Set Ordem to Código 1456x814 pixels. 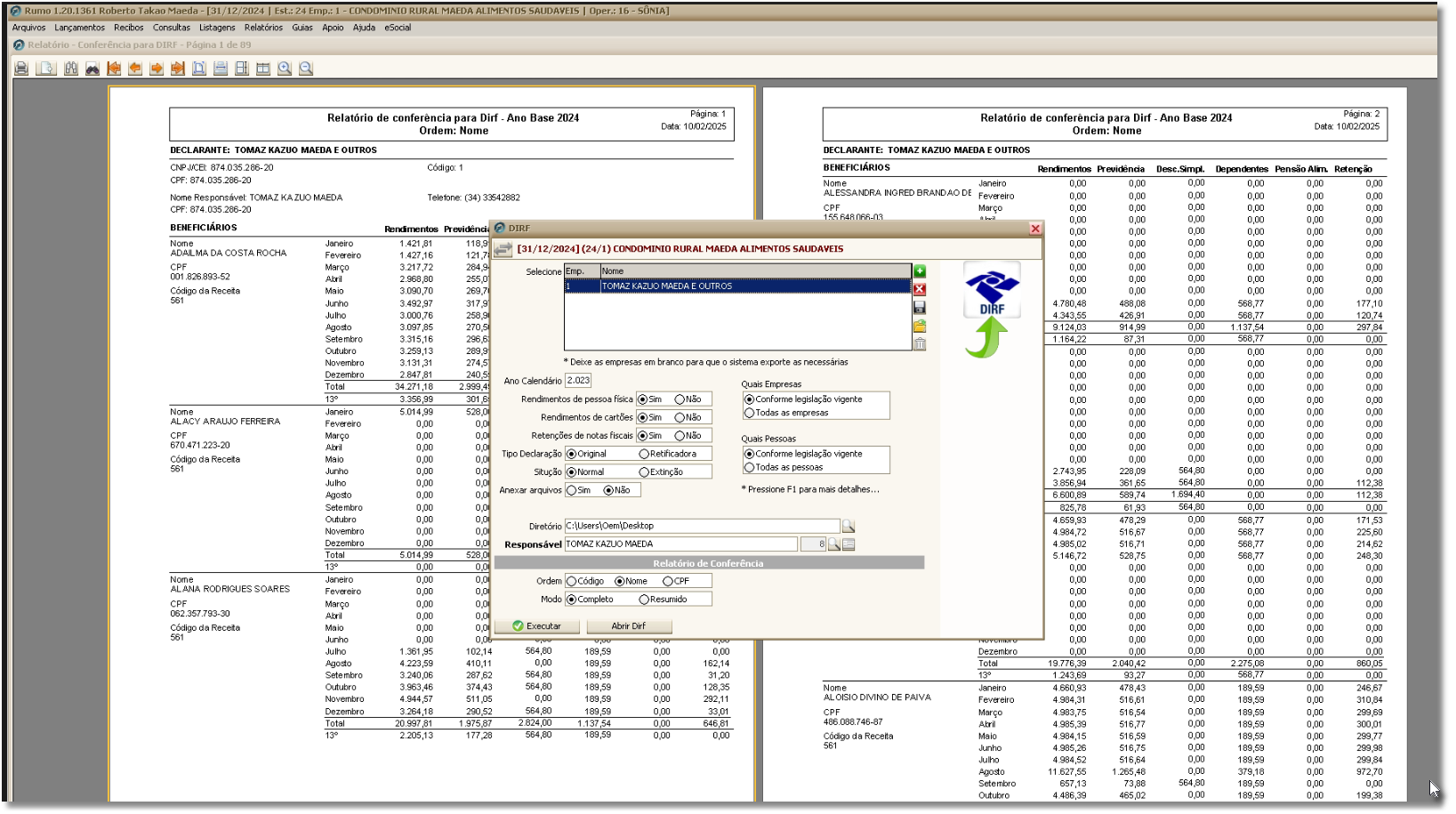point(585,581)
